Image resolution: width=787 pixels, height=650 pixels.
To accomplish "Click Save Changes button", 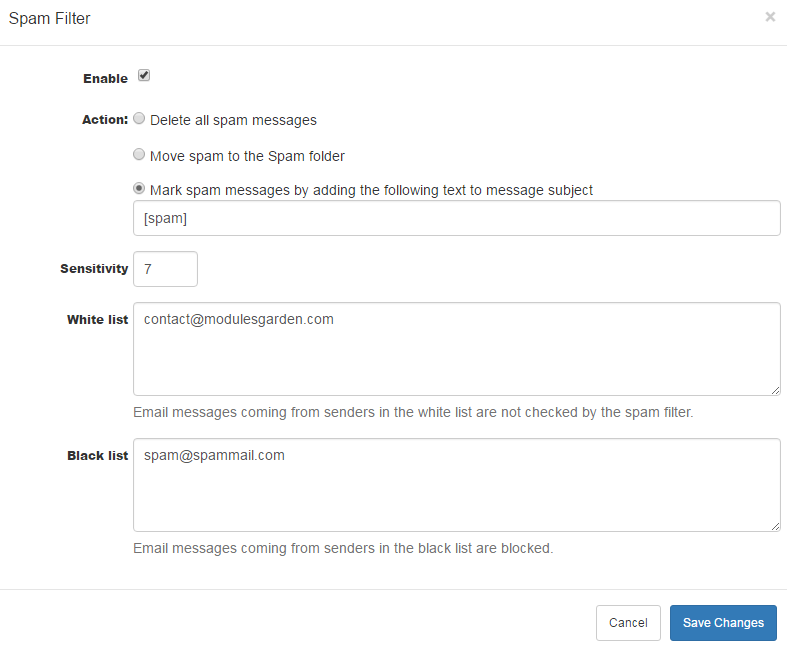I will 723,623.
